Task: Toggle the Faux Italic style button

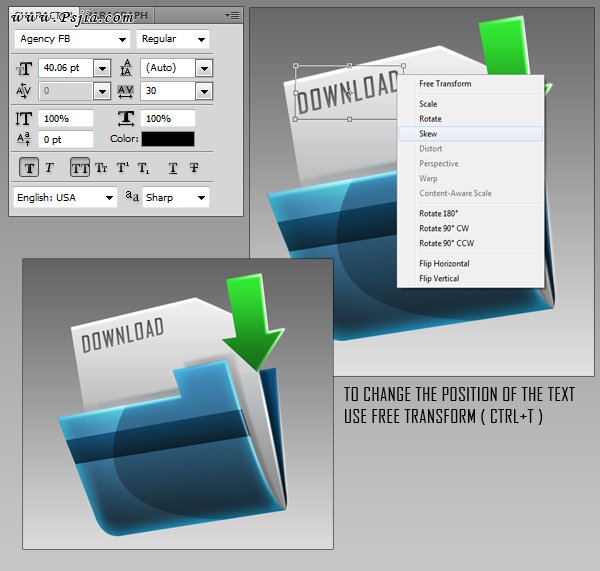Action: click(49, 168)
